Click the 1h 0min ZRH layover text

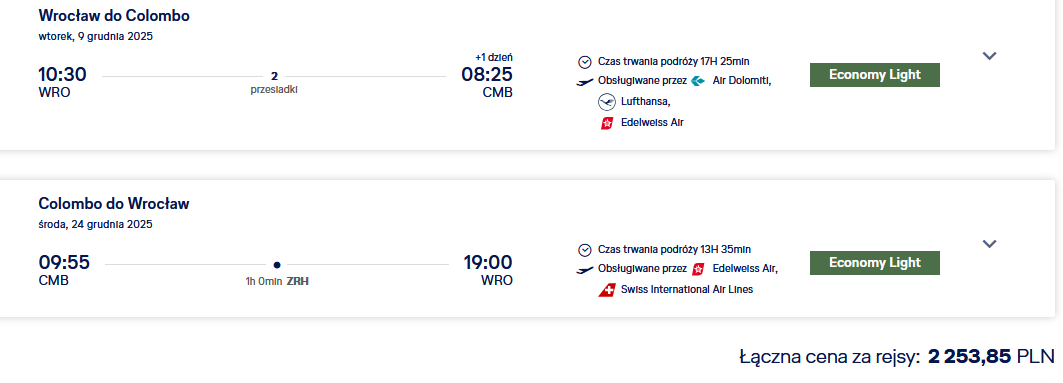(x=277, y=281)
